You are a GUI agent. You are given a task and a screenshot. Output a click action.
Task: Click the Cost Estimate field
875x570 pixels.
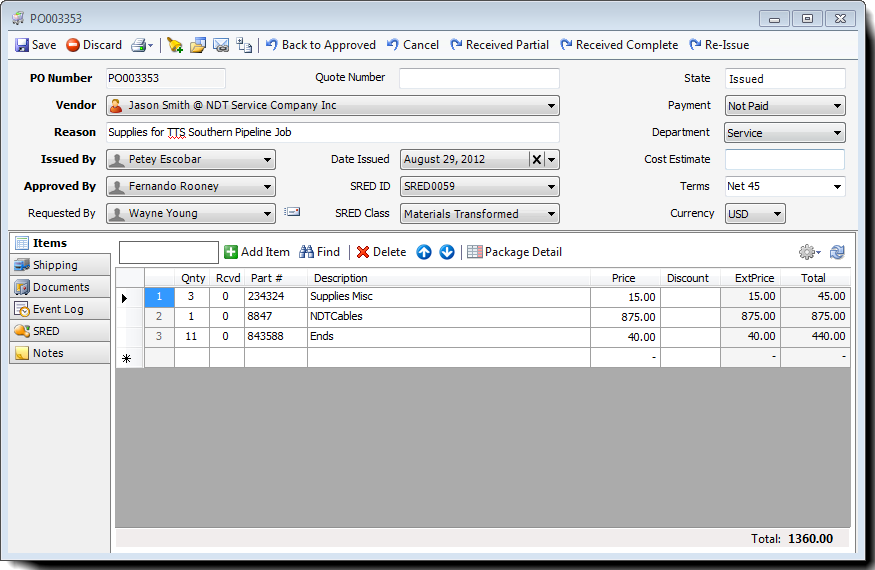pos(785,160)
